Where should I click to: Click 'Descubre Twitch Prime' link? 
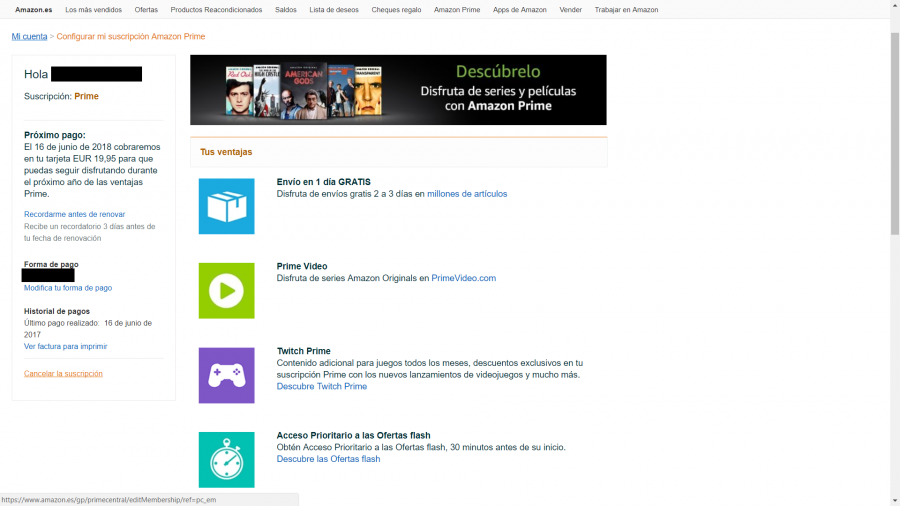point(321,387)
